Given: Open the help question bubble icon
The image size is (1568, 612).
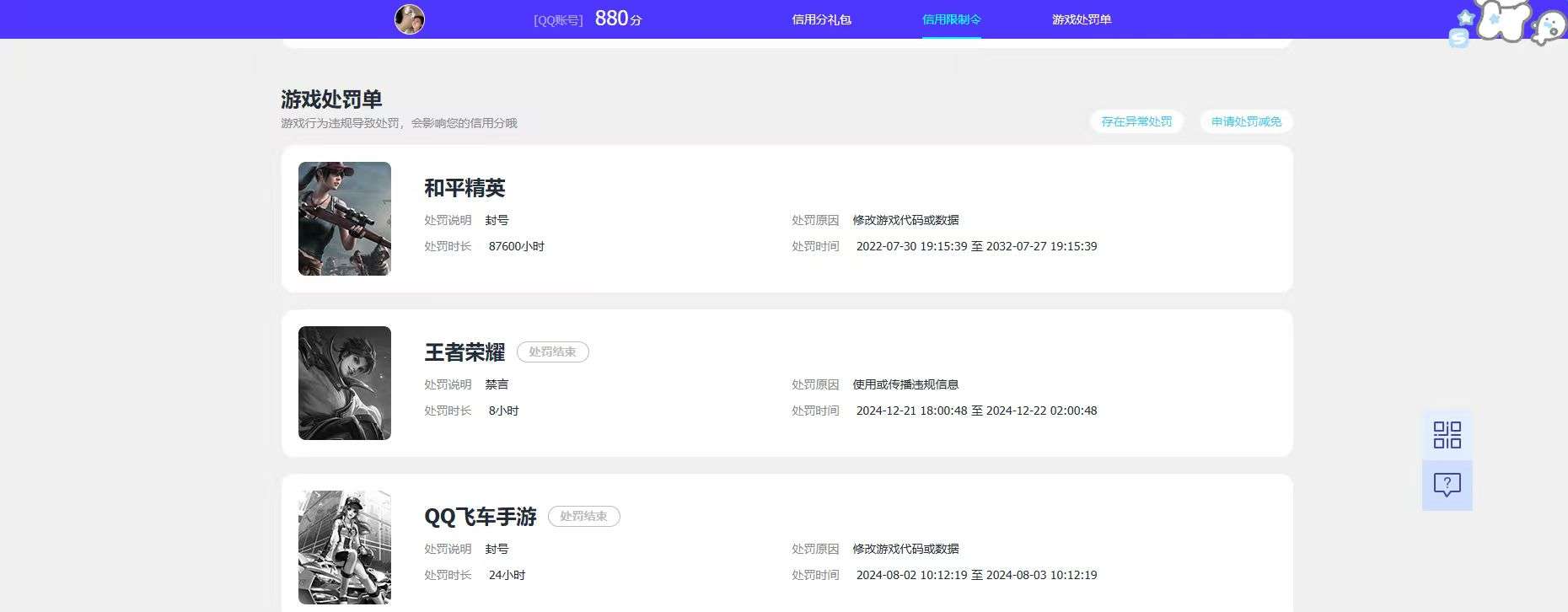Looking at the screenshot, I should tap(1447, 485).
